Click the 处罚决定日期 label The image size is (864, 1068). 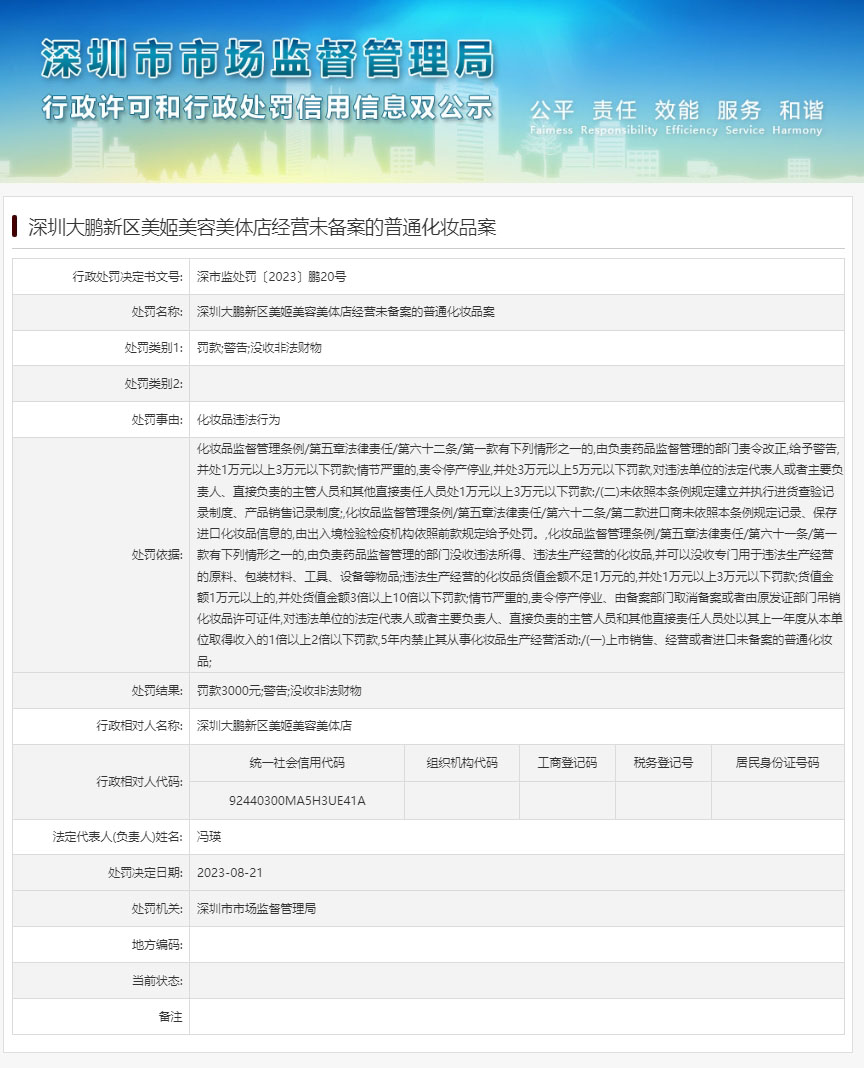(x=145, y=873)
